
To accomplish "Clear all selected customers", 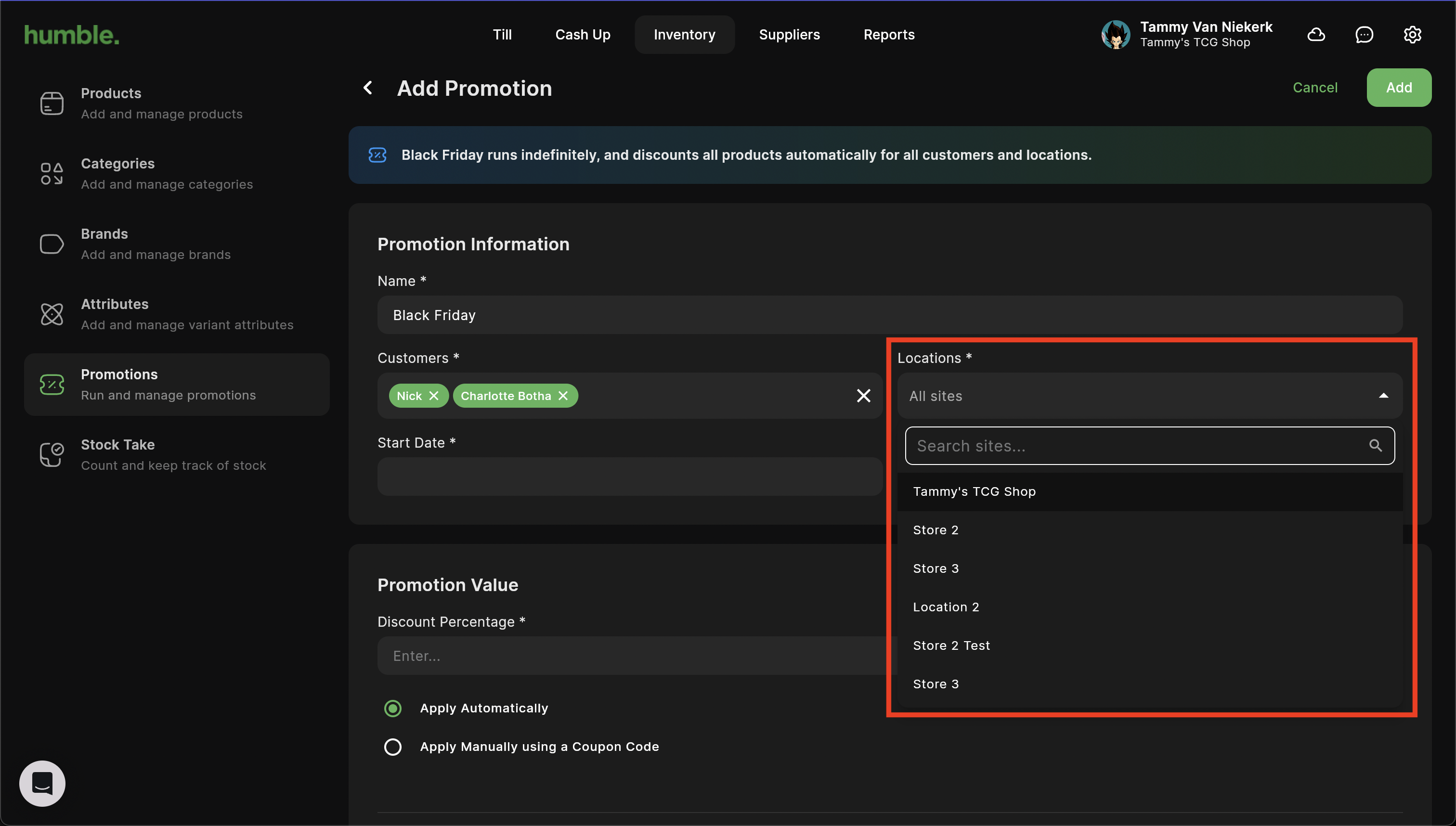I will (863, 396).
